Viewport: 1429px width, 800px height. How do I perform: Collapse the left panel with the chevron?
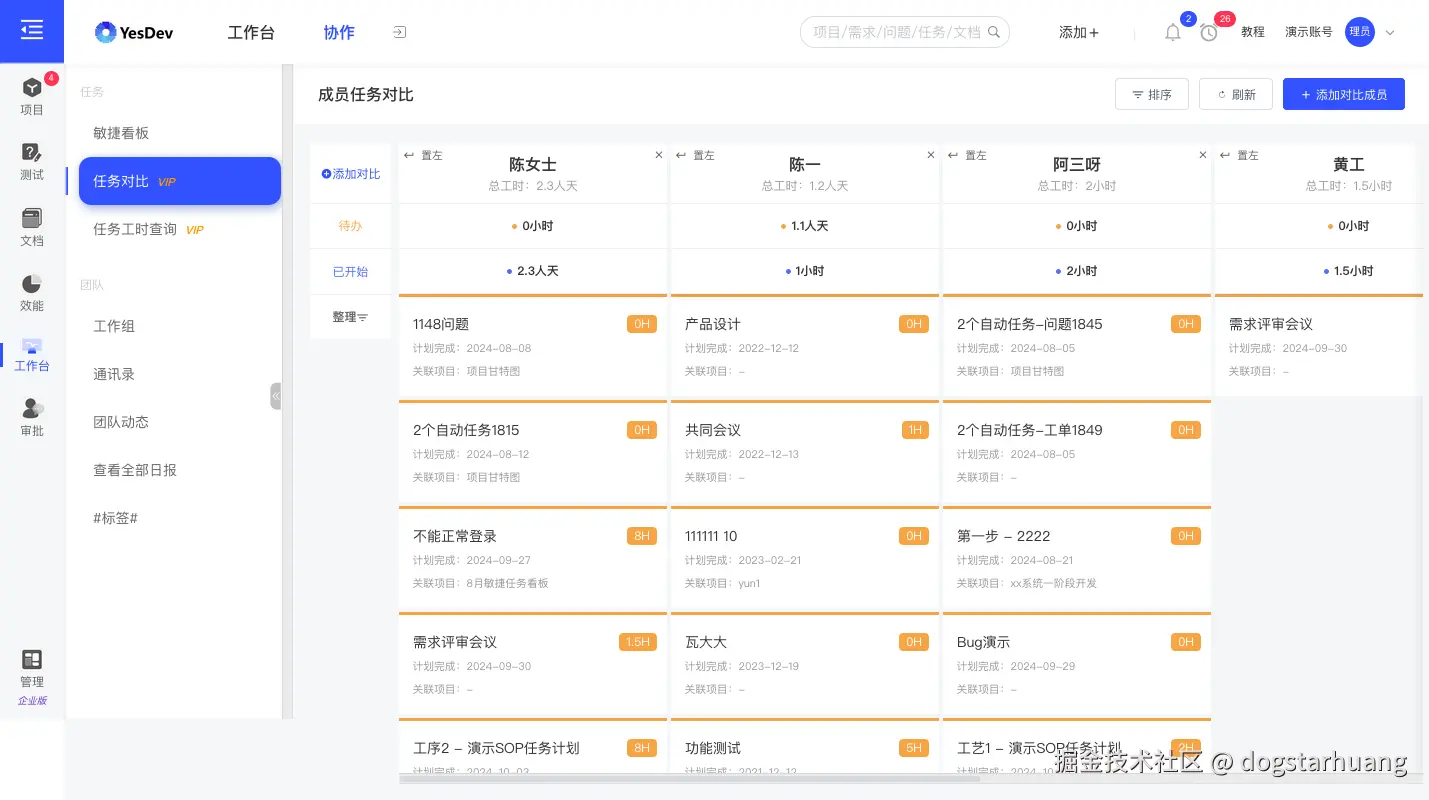click(277, 396)
